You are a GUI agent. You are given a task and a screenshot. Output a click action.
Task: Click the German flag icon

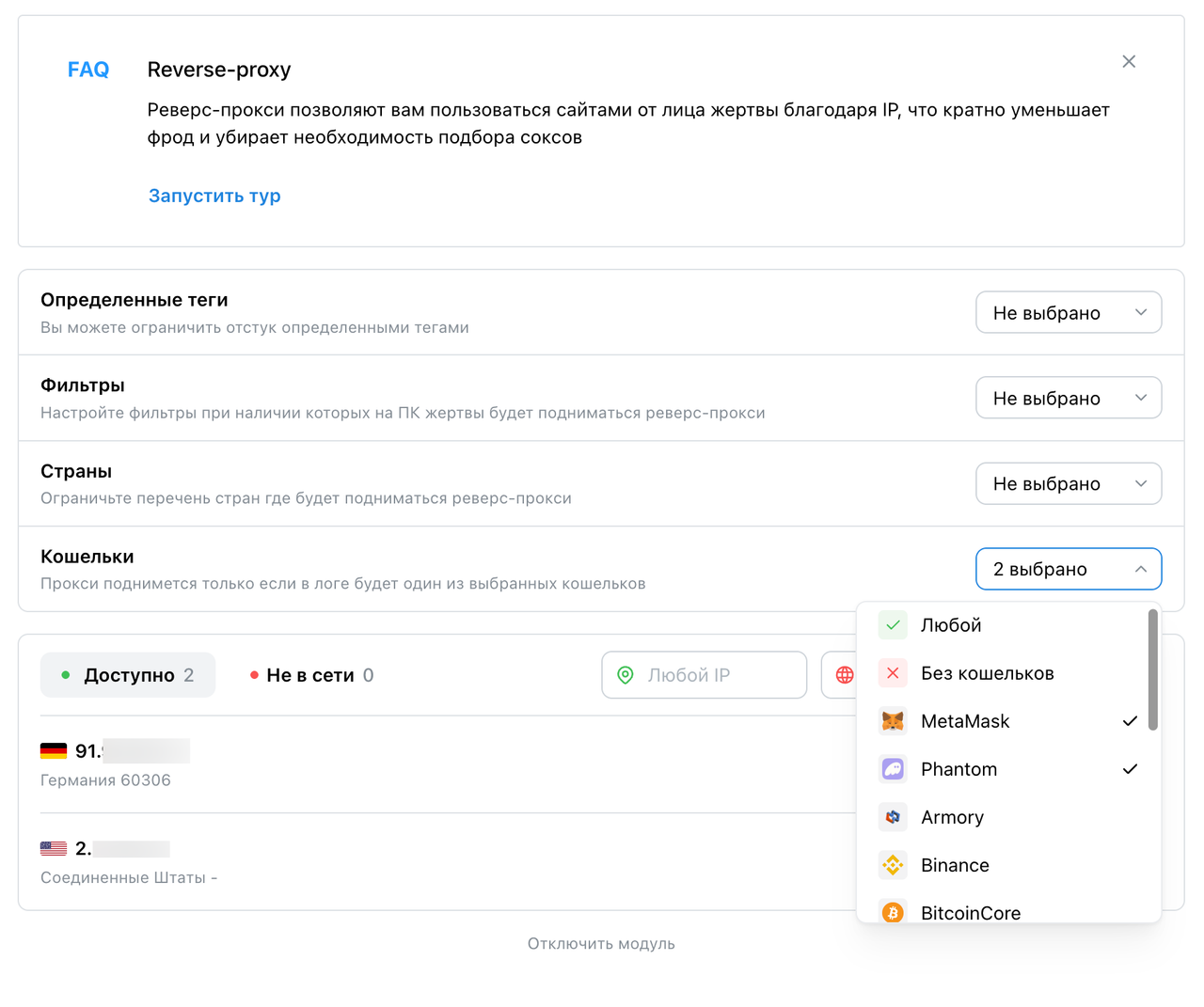[54, 751]
